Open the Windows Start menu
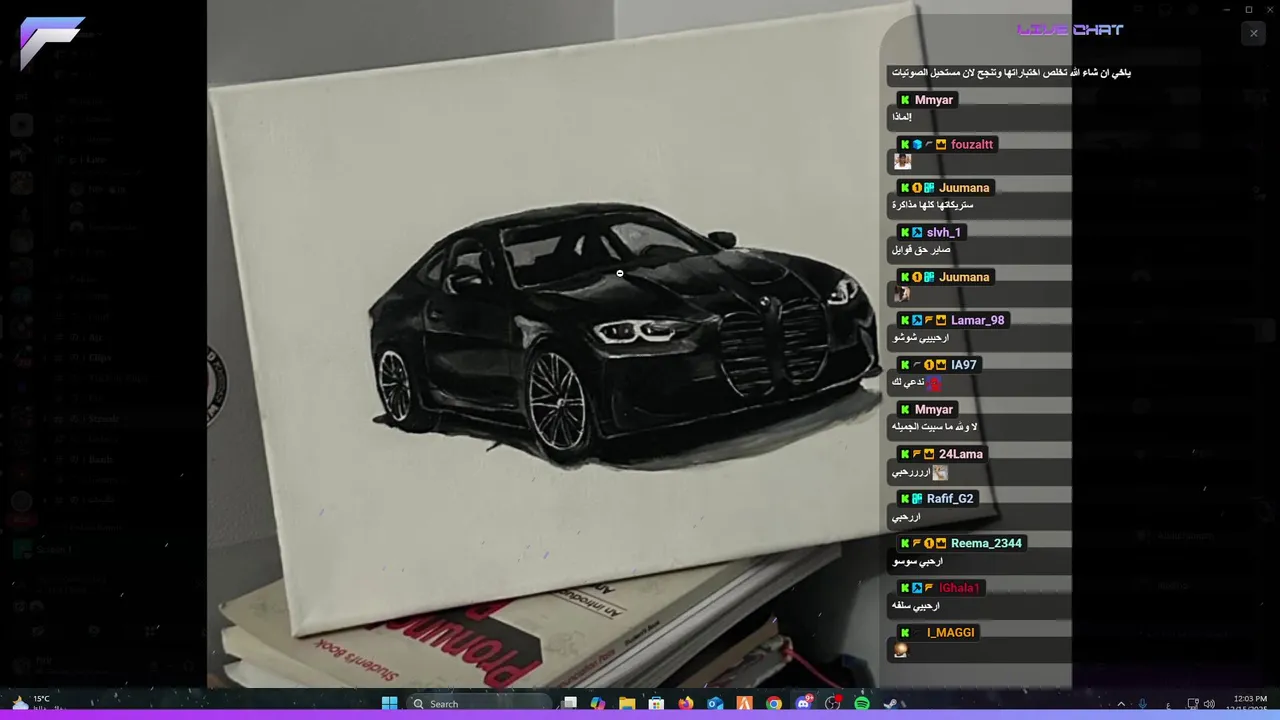Image resolution: width=1280 pixels, height=720 pixels. click(389, 704)
